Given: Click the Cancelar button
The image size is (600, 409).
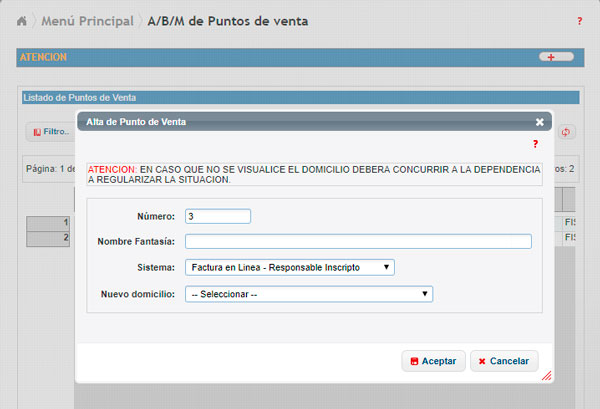Looking at the screenshot, I should pos(504,361).
